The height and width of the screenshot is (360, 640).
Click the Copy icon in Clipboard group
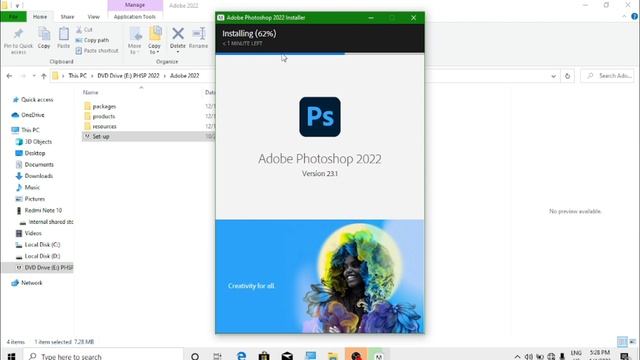click(44, 34)
